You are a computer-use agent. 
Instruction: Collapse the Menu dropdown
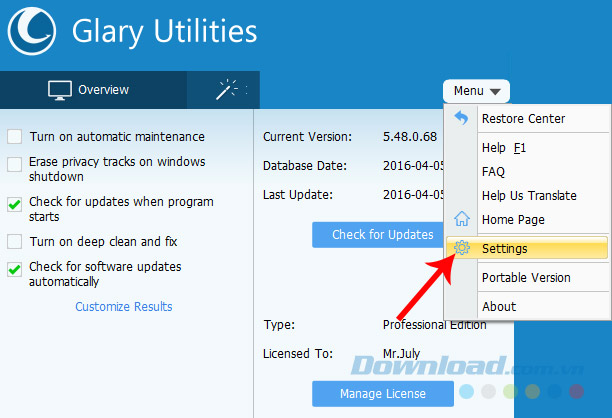pos(476,91)
